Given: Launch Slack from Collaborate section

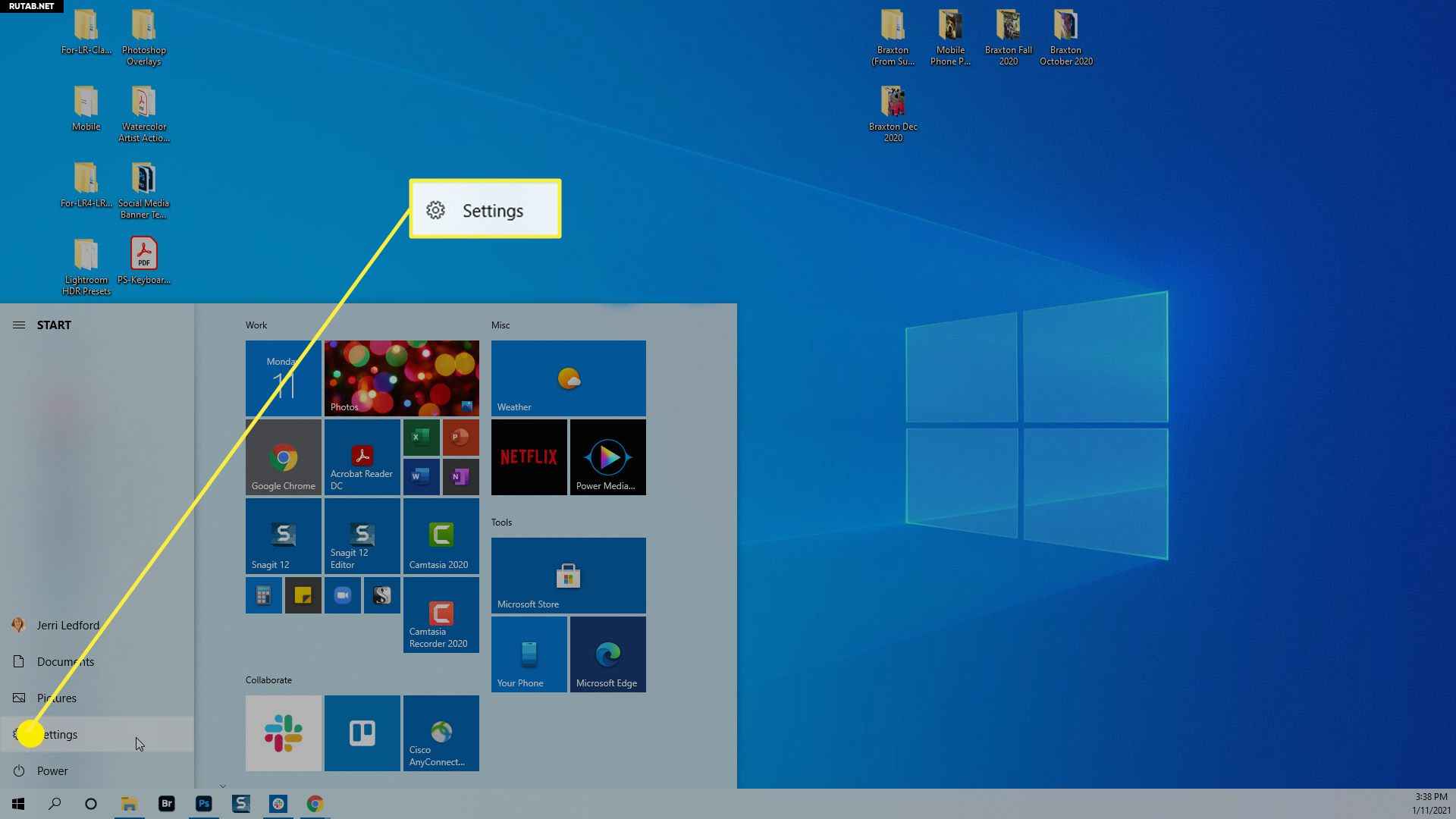Looking at the screenshot, I should click(283, 732).
